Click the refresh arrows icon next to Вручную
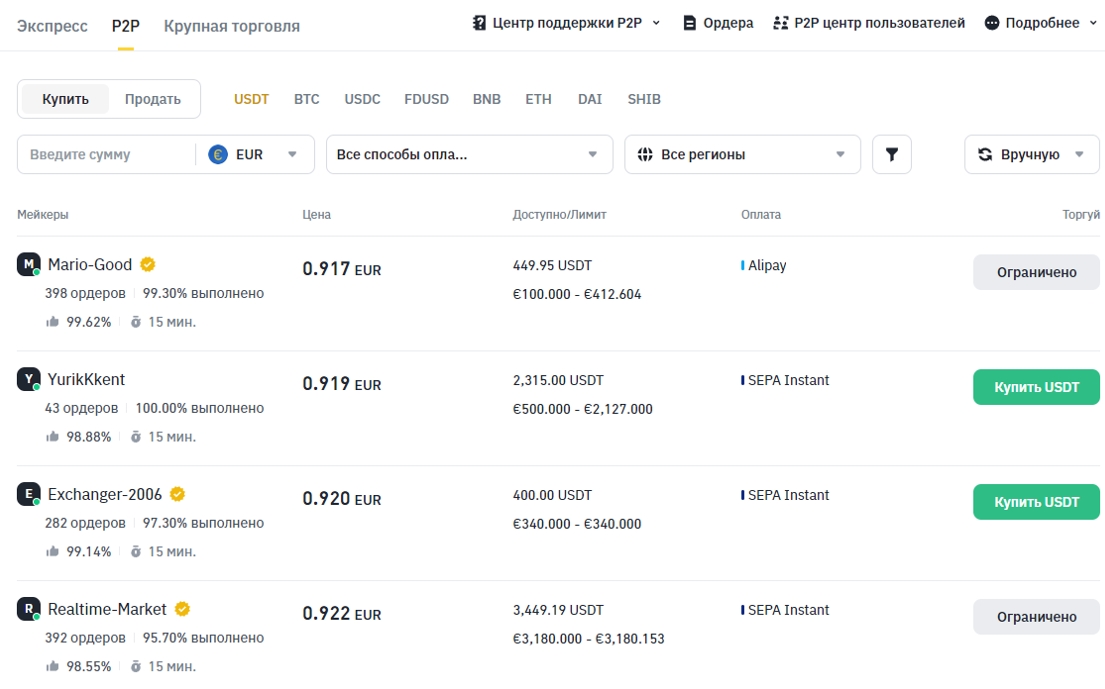Image resolution: width=1105 pixels, height=689 pixels. 985,154
